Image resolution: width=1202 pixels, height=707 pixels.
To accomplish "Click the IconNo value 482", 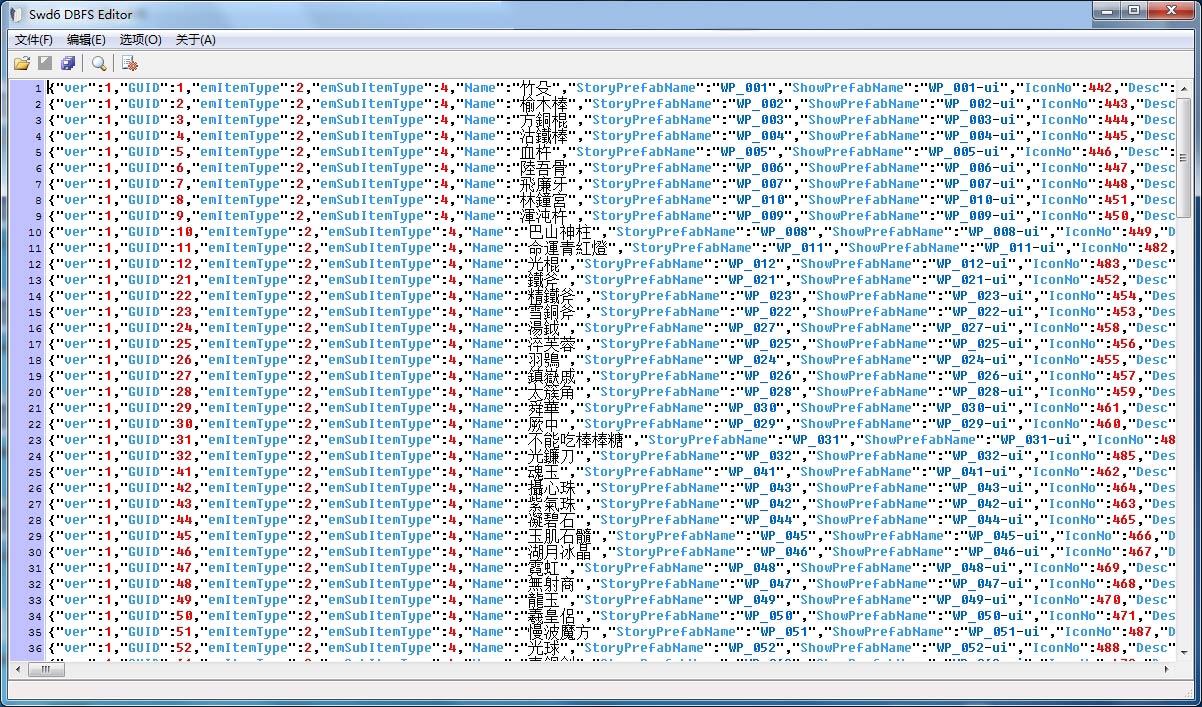I will (x=1156, y=248).
